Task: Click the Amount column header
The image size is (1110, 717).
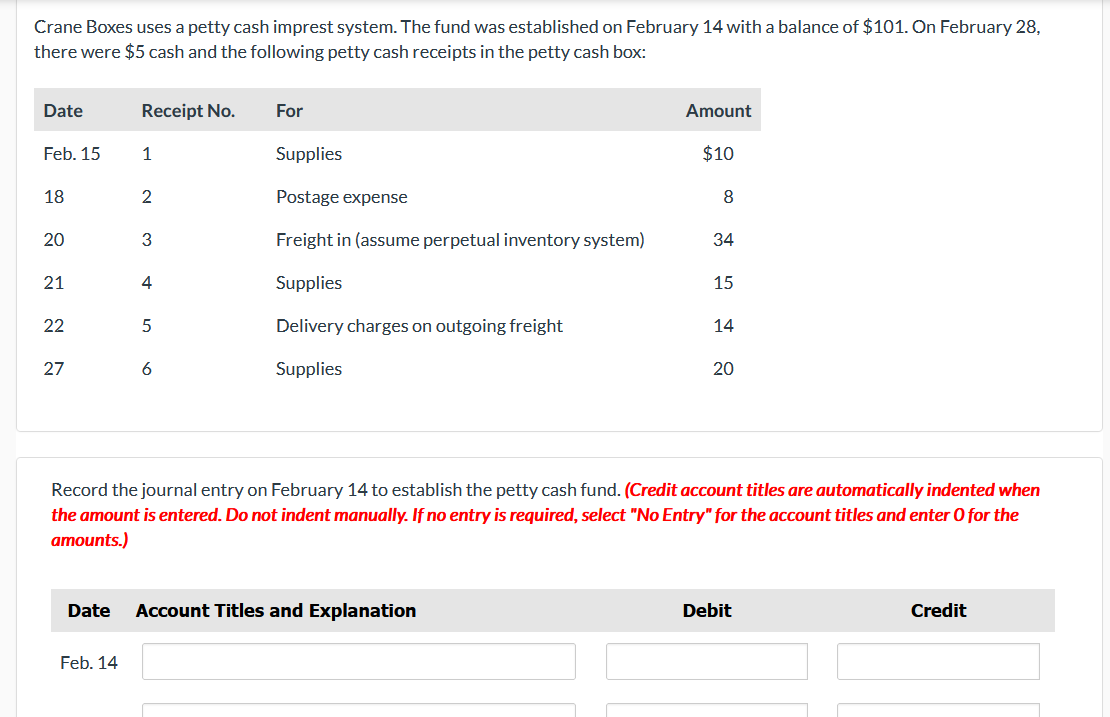Action: point(718,111)
